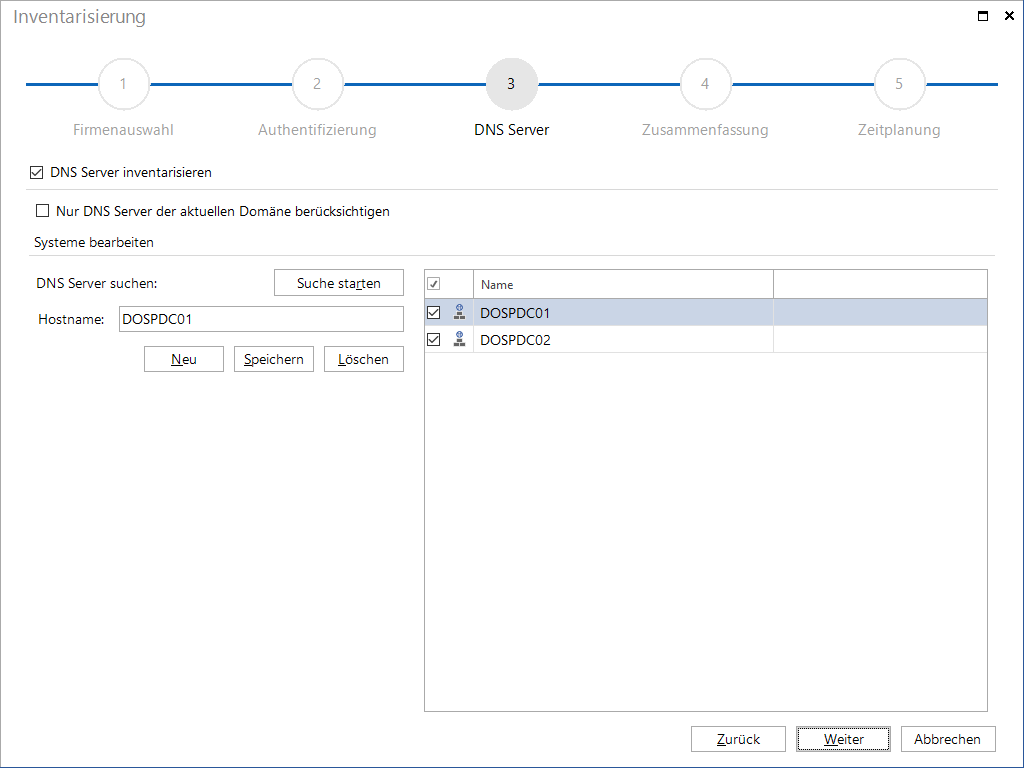Enable Nur DNS Server der aktuellen Domäne
1024x768 pixels.
[42, 211]
